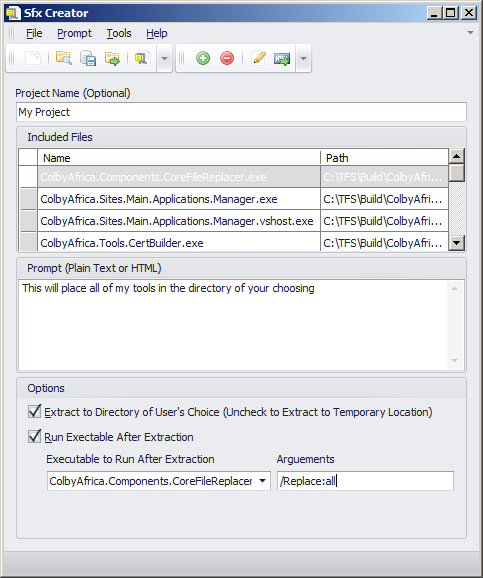Image resolution: width=483 pixels, height=578 pixels.
Task: Open the Tools menu
Action: coord(119,34)
